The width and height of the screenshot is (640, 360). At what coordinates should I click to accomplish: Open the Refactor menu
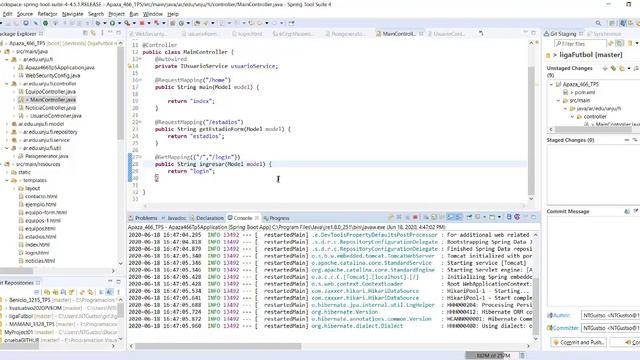47,14
